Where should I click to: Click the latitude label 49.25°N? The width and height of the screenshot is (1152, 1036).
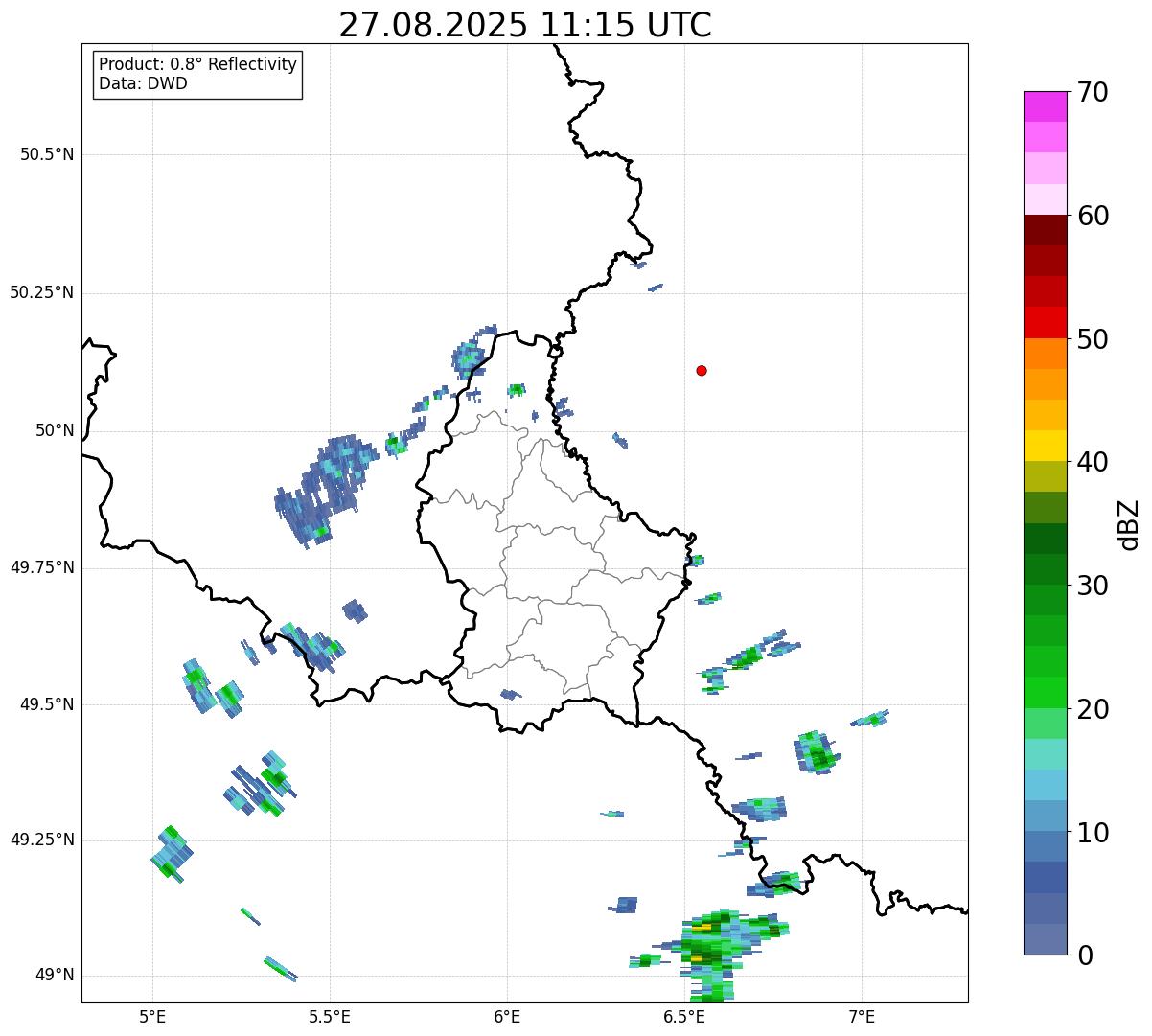(42, 840)
